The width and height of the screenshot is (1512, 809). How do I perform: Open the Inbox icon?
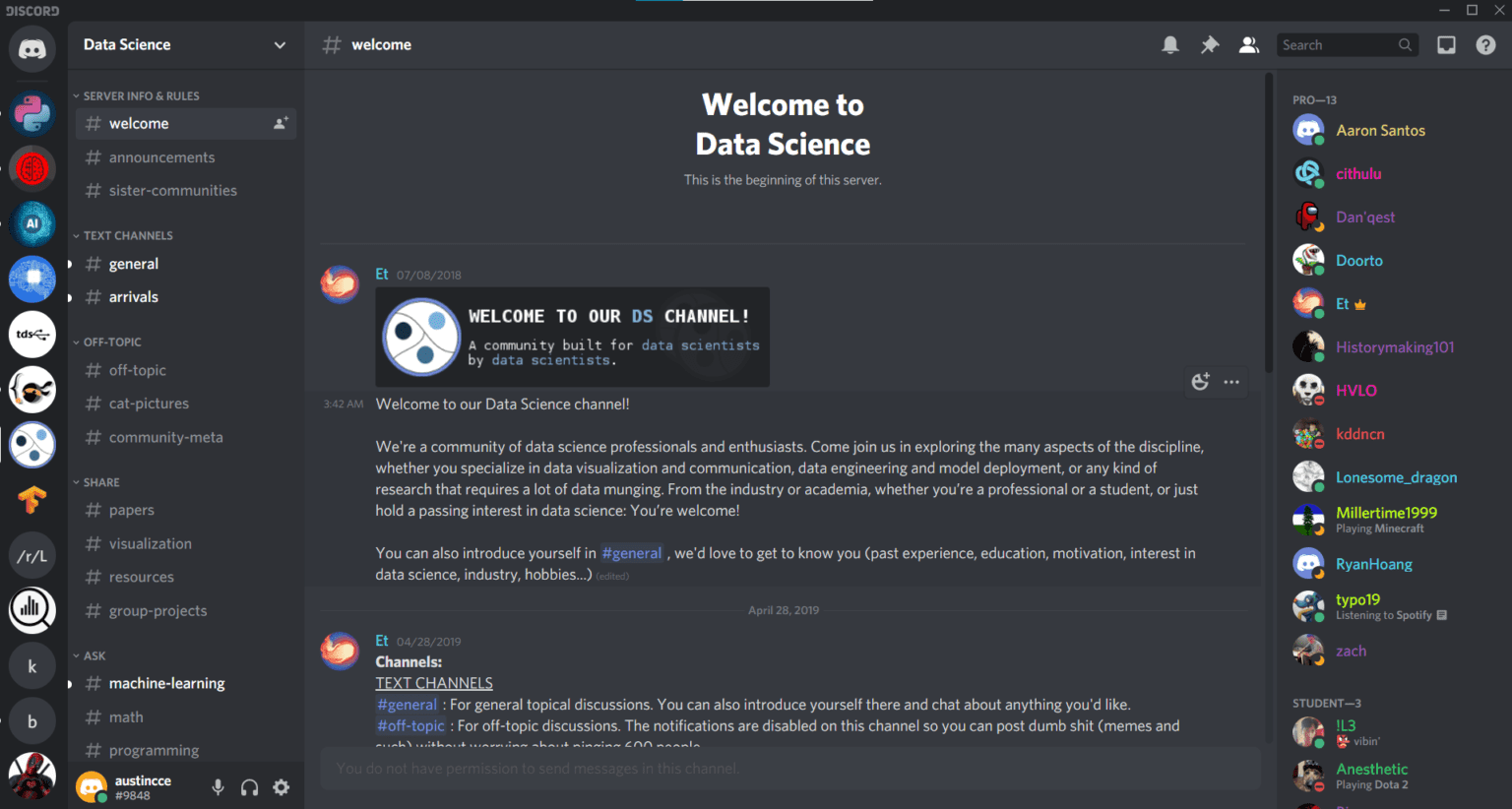1446,44
